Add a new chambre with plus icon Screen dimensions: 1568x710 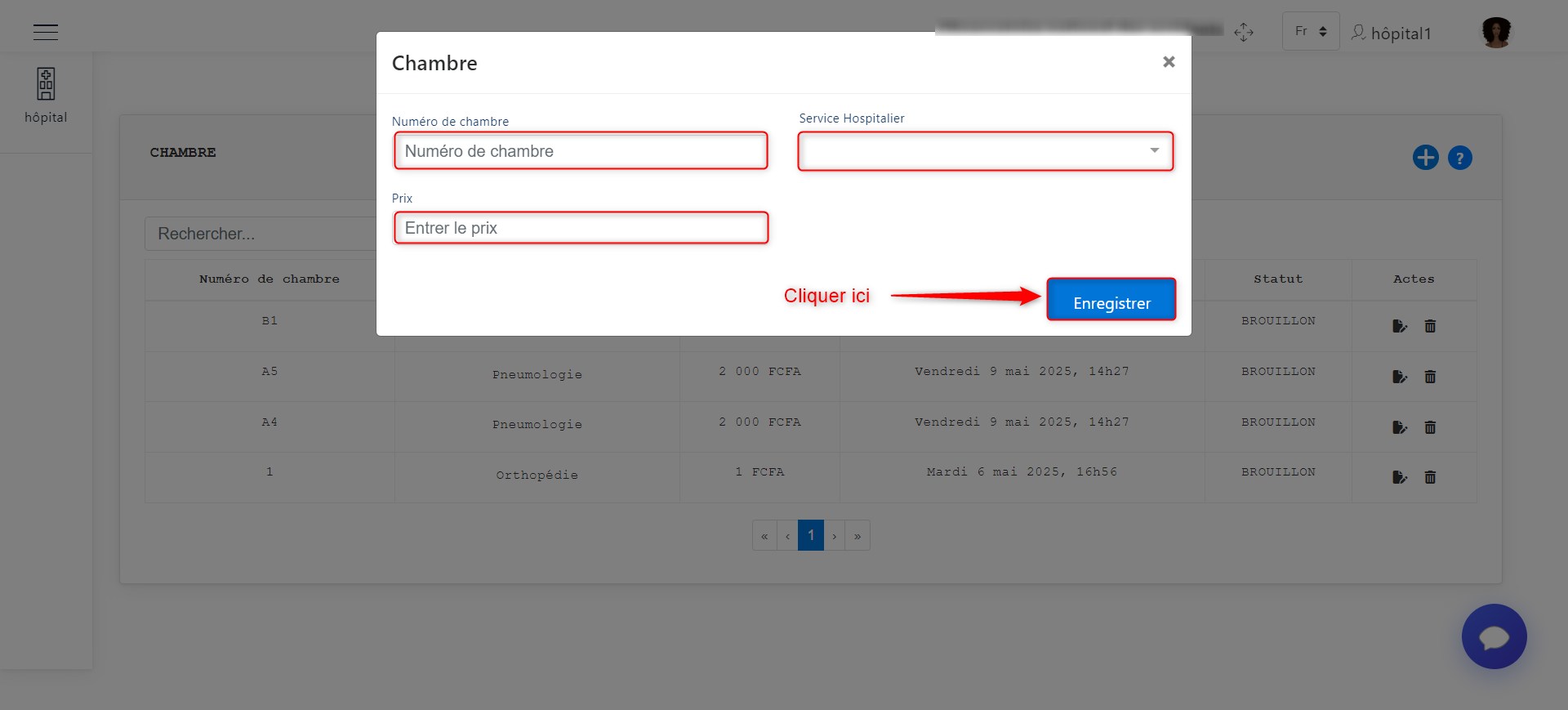pos(1425,158)
